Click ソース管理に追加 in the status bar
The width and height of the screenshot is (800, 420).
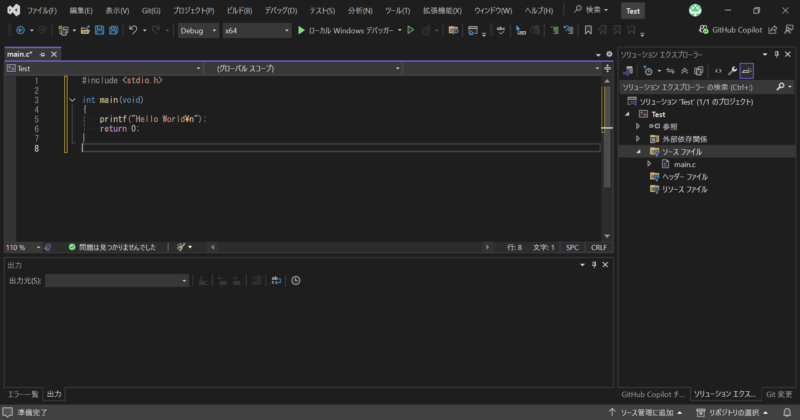click(x=645, y=412)
